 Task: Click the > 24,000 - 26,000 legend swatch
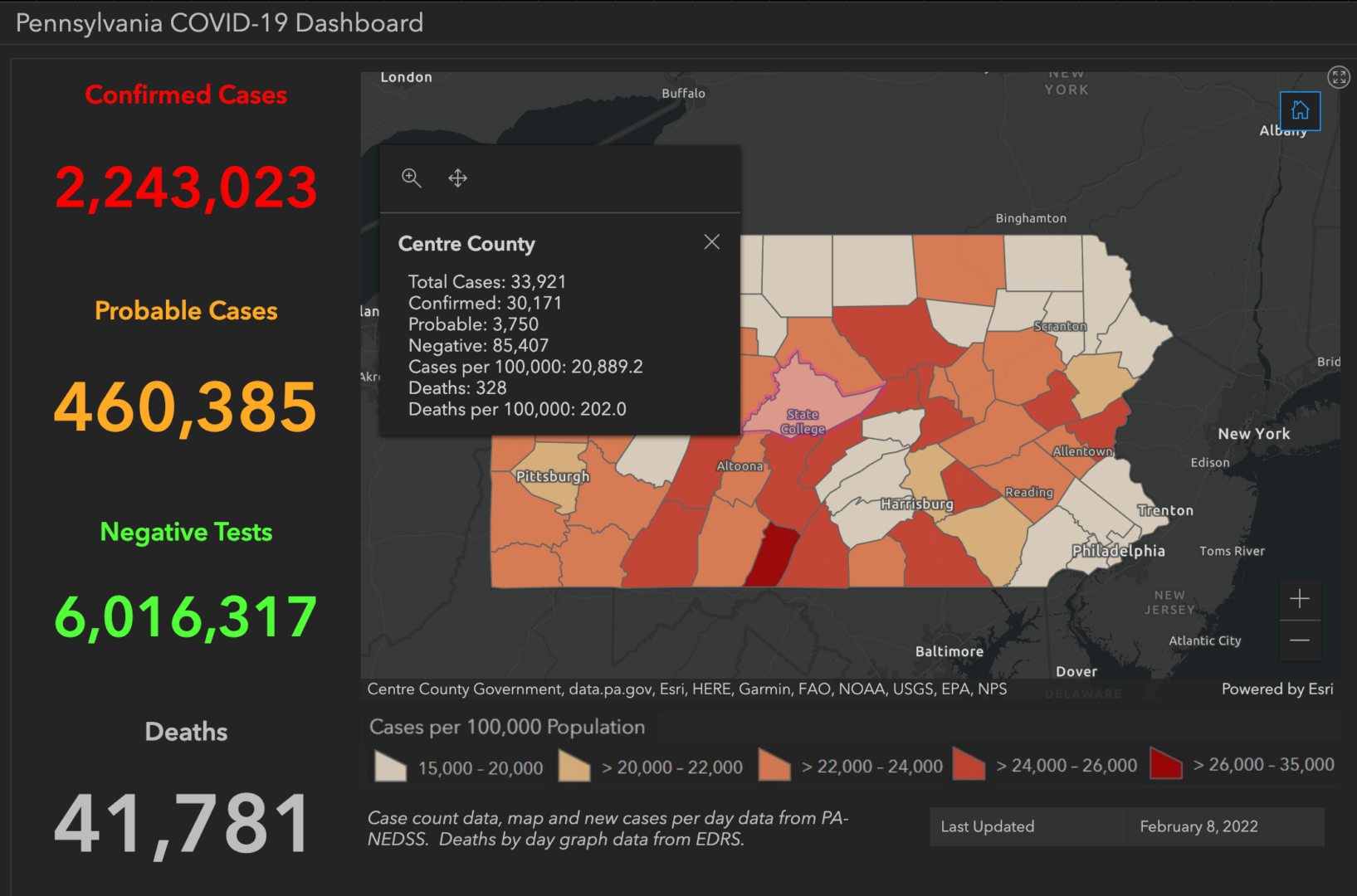point(969,764)
